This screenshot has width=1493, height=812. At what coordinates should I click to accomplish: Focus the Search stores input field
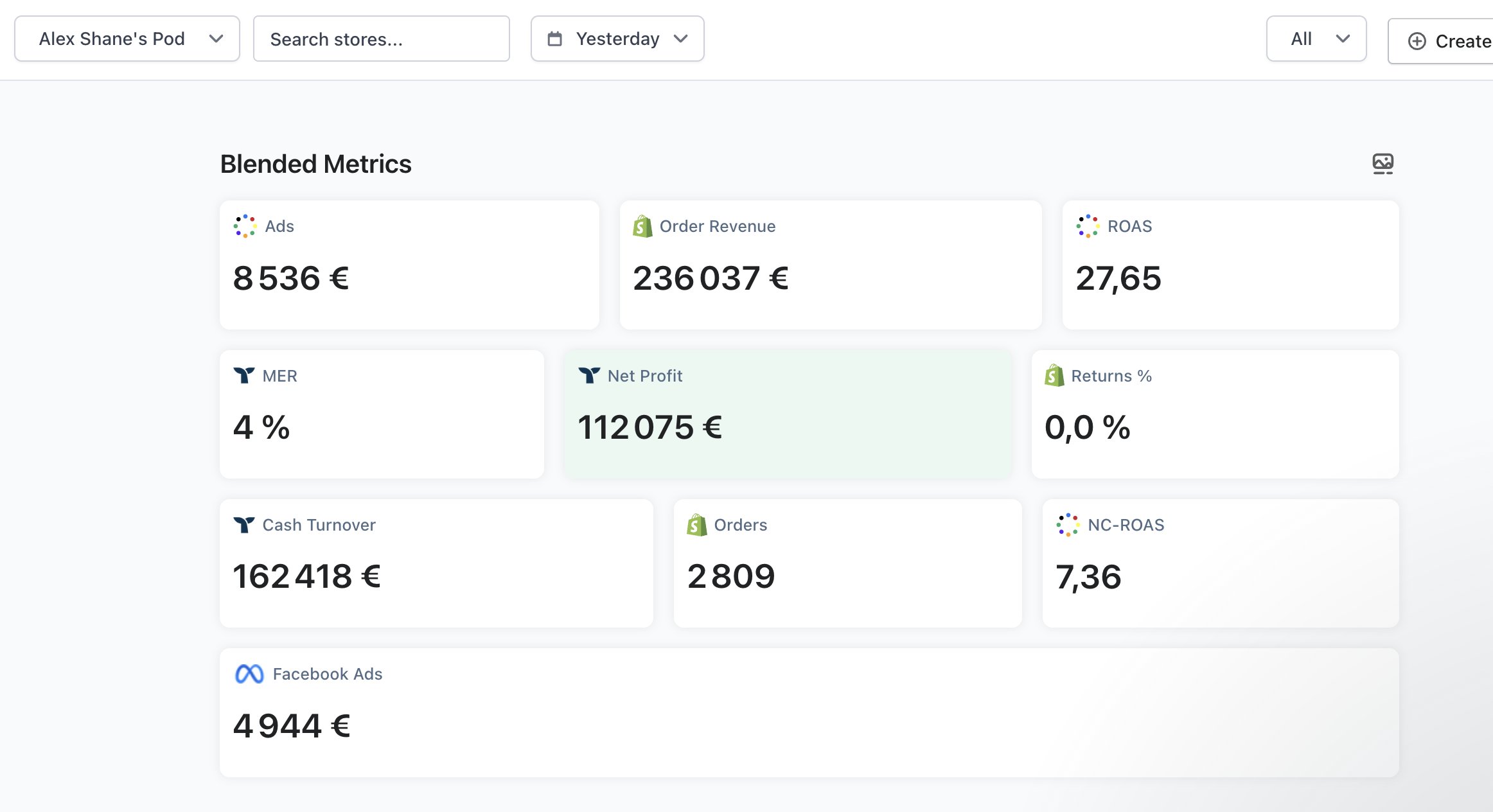point(381,39)
